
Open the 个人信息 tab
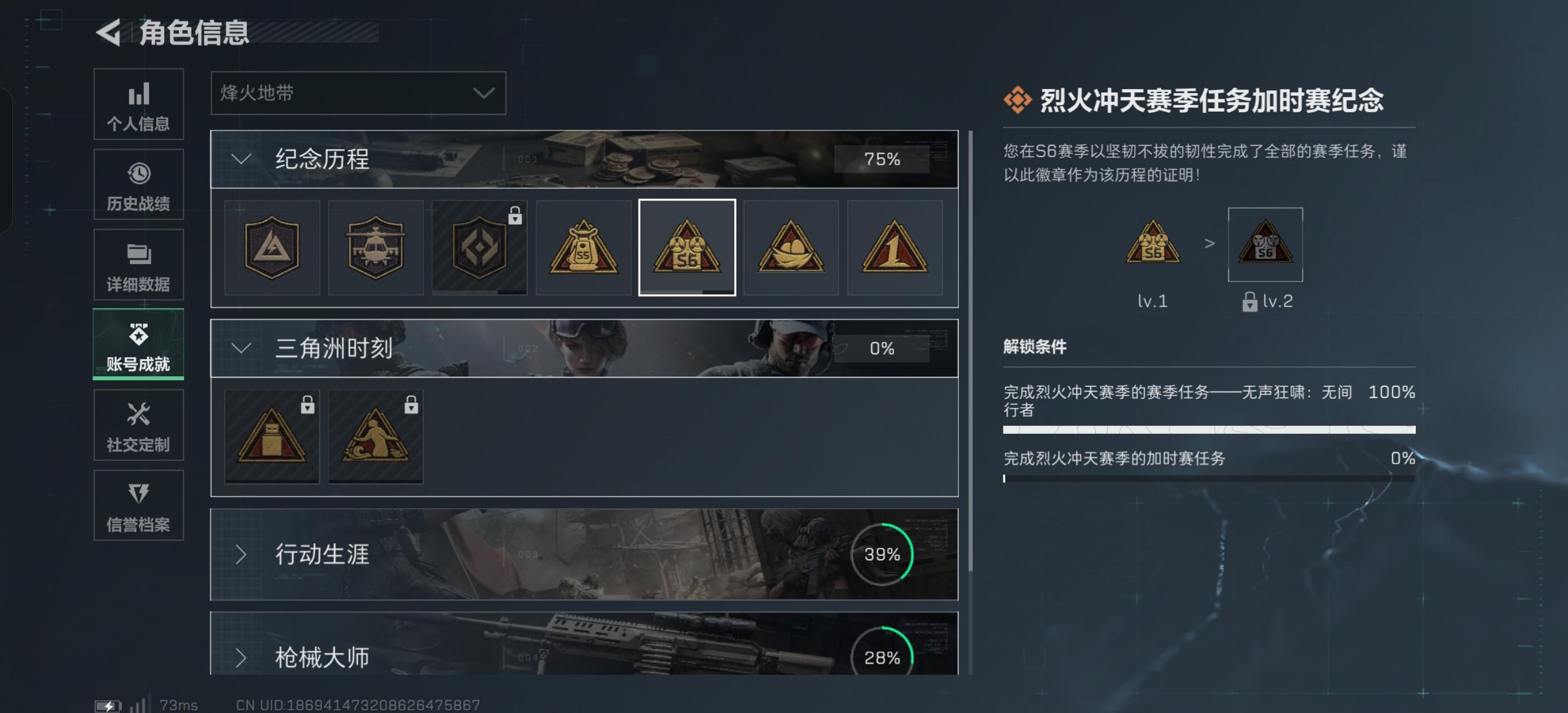[139, 104]
